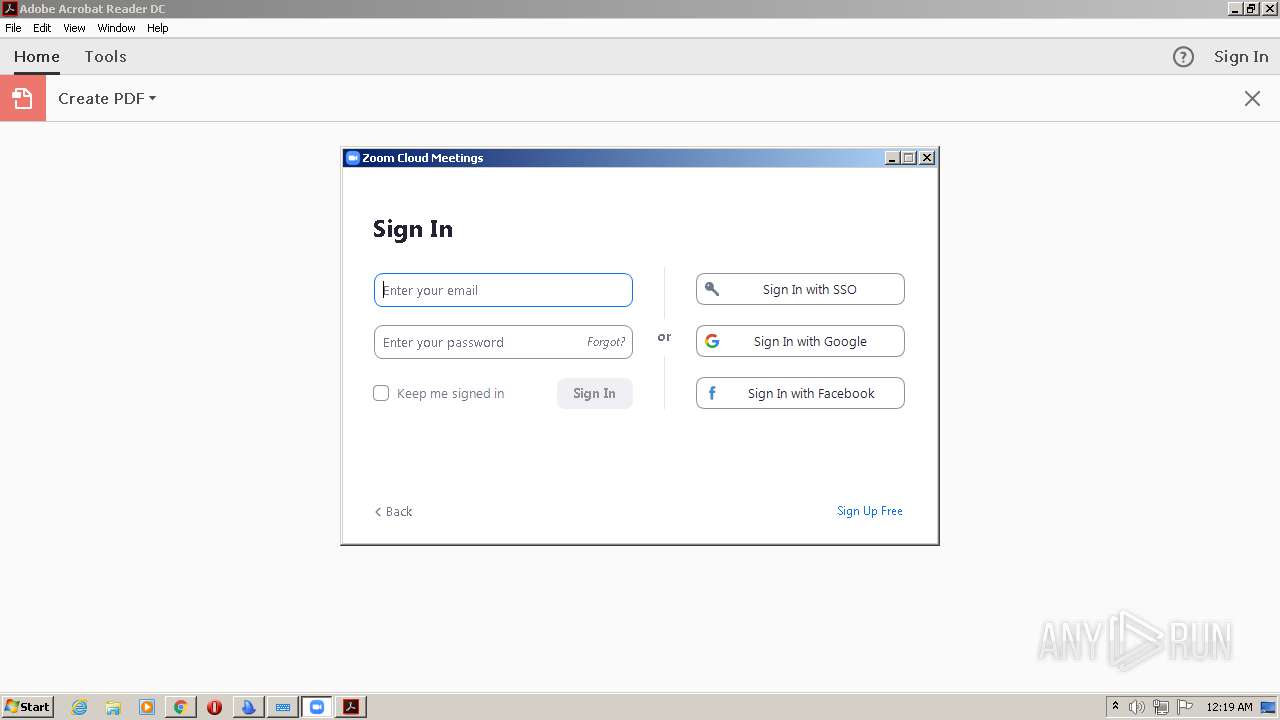The image size is (1280, 720).
Task: Choose Sign In with Facebook
Action: [x=800, y=393]
